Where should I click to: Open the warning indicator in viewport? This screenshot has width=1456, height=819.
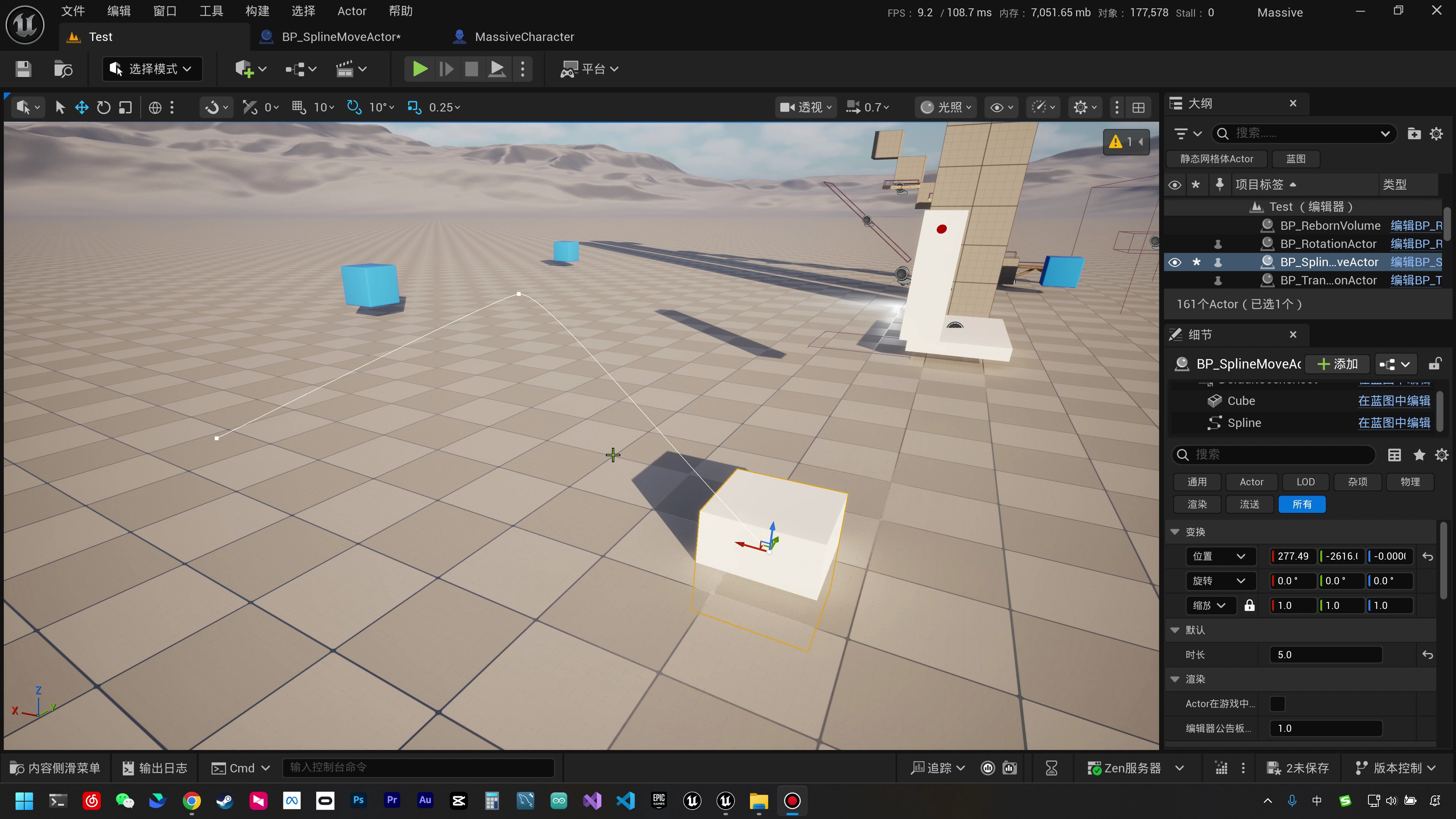click(1127, 142)
